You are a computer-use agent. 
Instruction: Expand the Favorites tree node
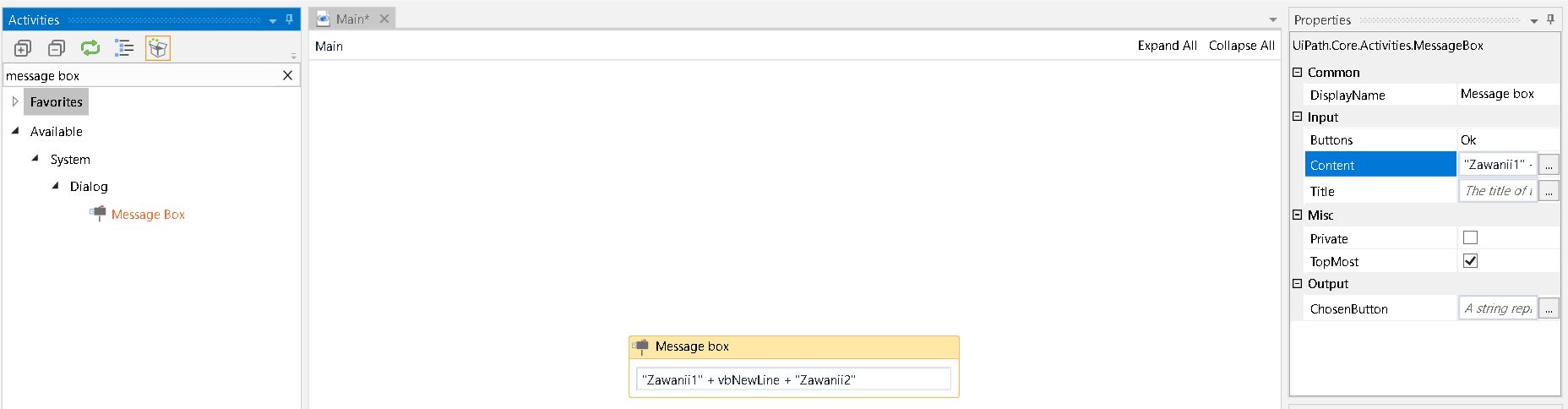tap(14, 101)
